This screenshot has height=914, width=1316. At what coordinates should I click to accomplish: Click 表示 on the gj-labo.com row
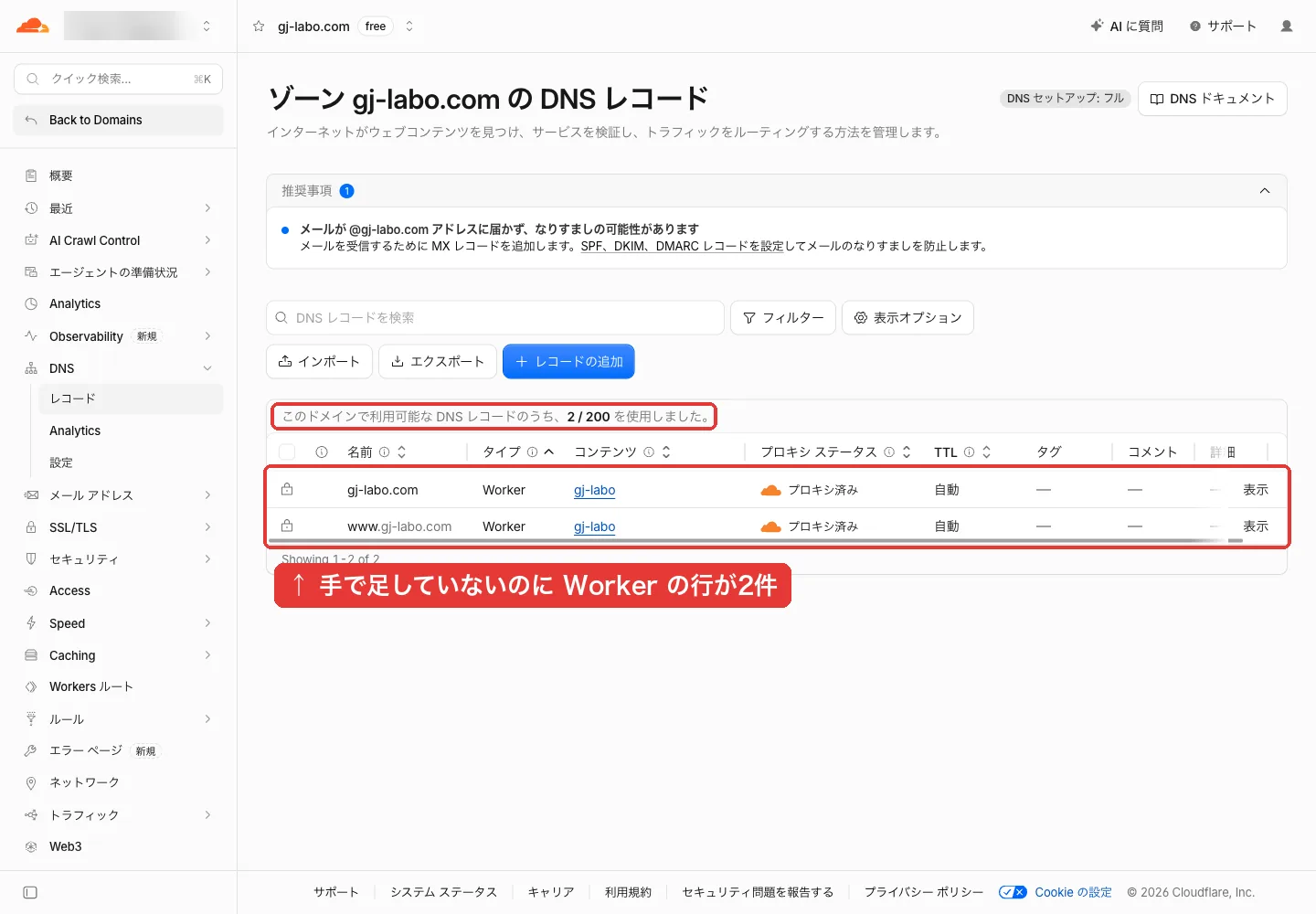pos(1256,491)
